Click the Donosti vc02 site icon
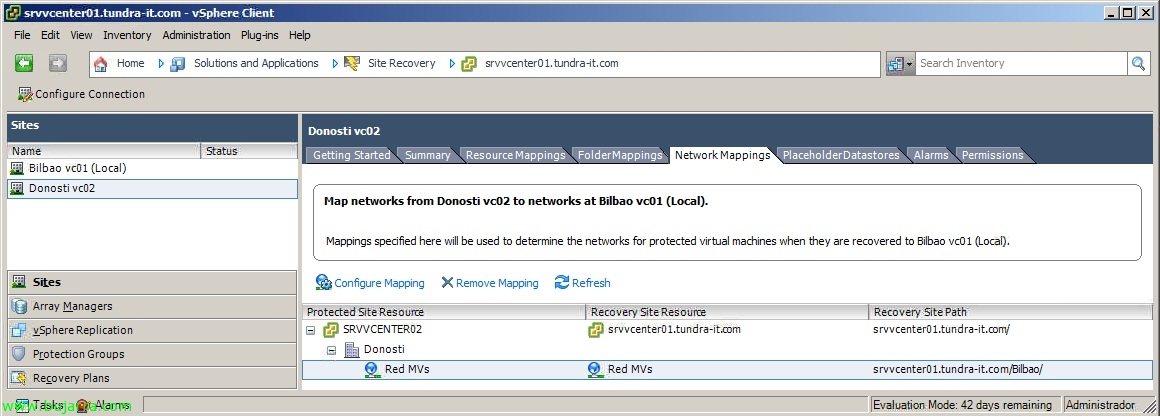Screen dimensions: 1160x416 coord(17,188)
